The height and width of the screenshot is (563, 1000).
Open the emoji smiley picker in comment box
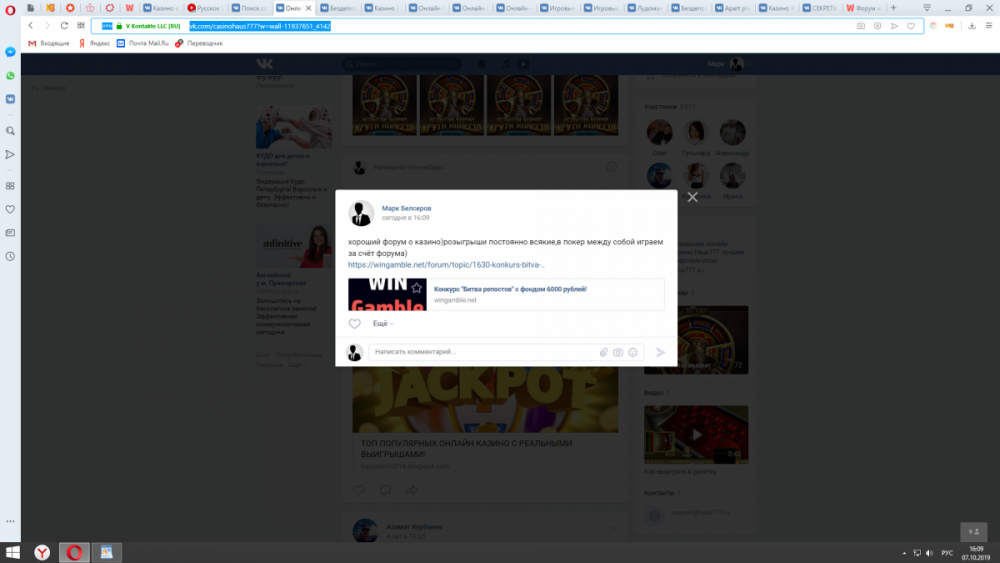(632, 352)
